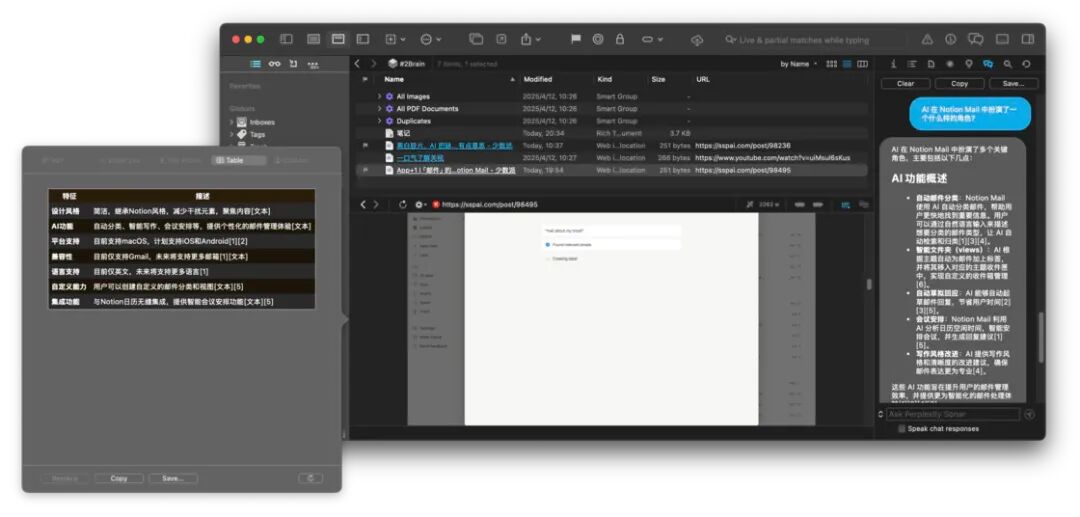Open the search magnifier inspector tab

1008,64
